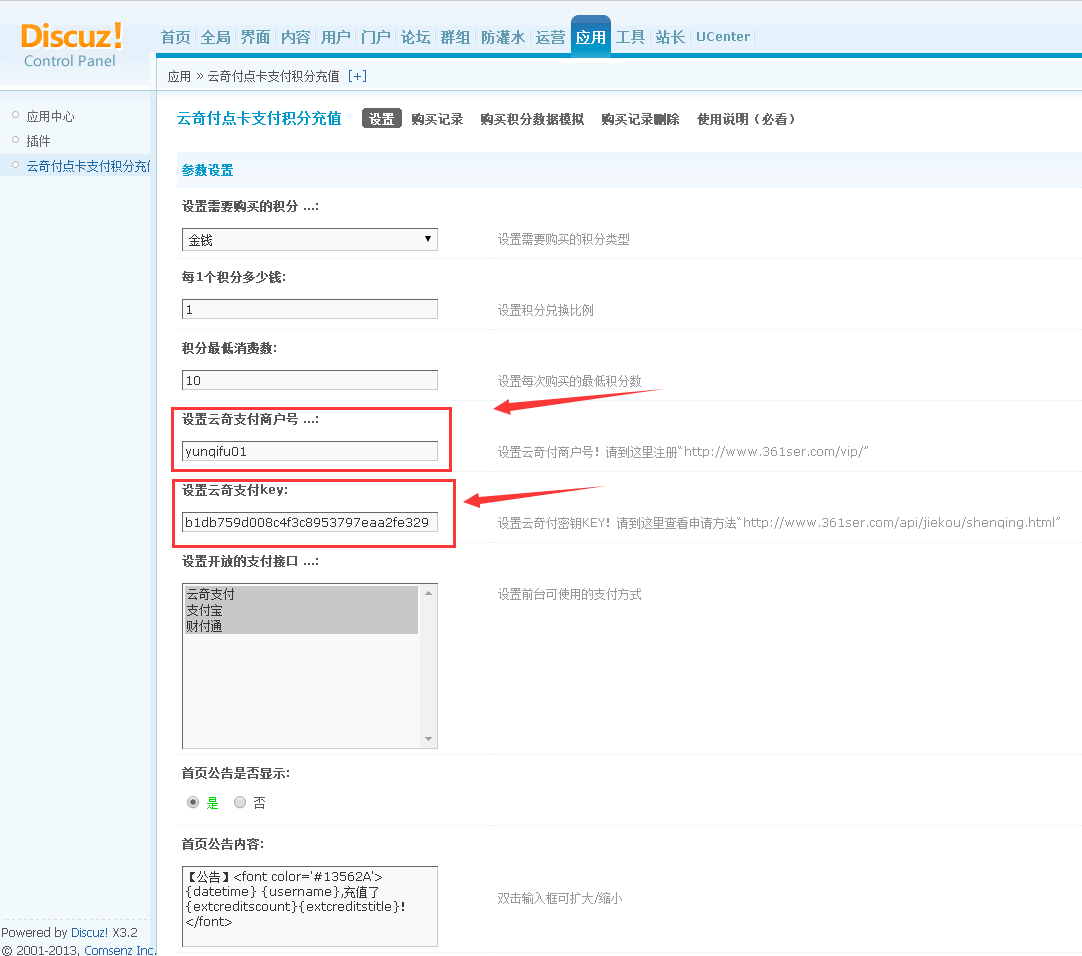The width and height of the screenshot is (1082, 956).
Task: Click the 双击输入框可扩大/缩小 hint text
Action: tap(560, 898)
